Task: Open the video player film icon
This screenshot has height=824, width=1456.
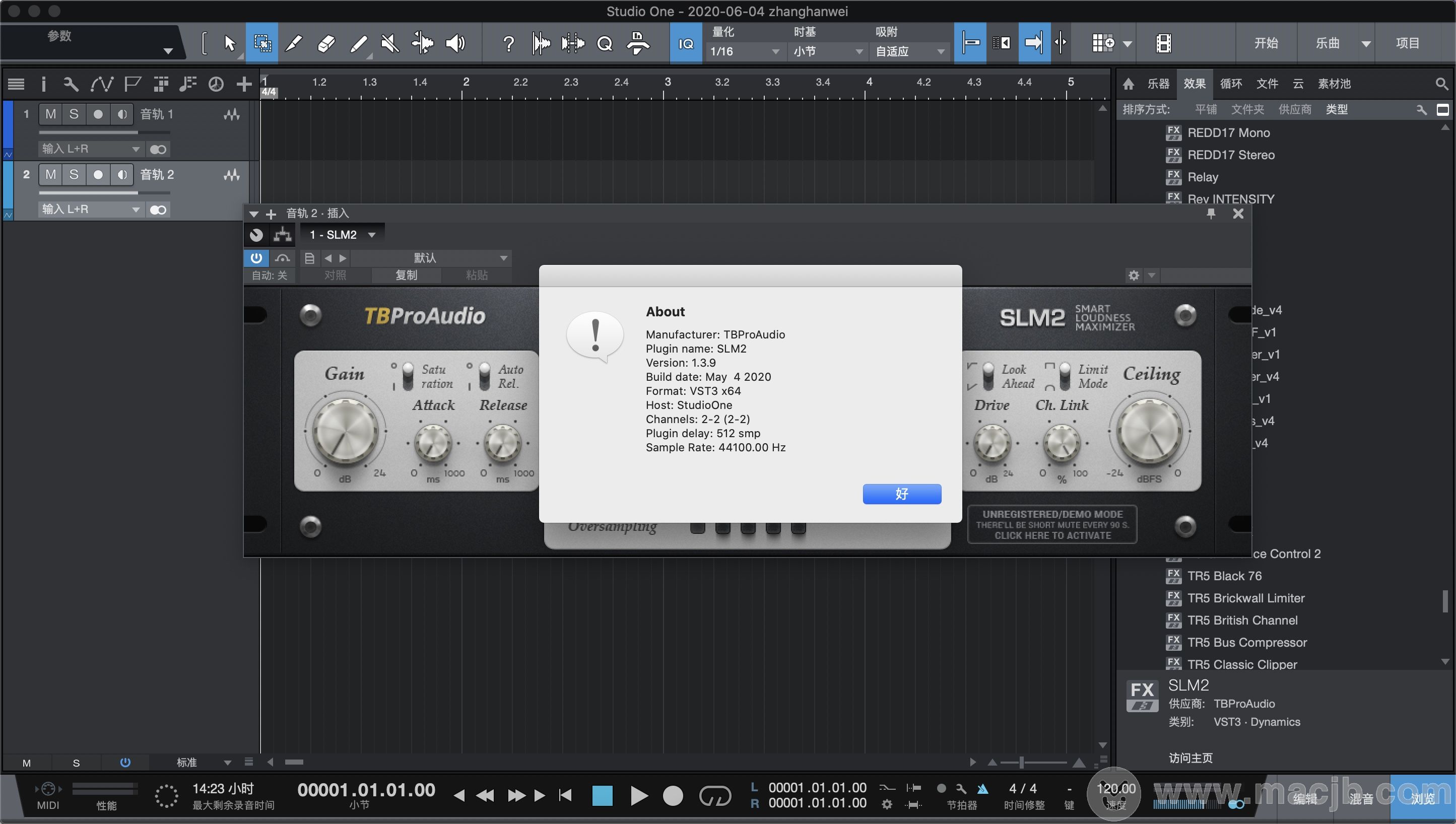Action: coord(1164,43)
